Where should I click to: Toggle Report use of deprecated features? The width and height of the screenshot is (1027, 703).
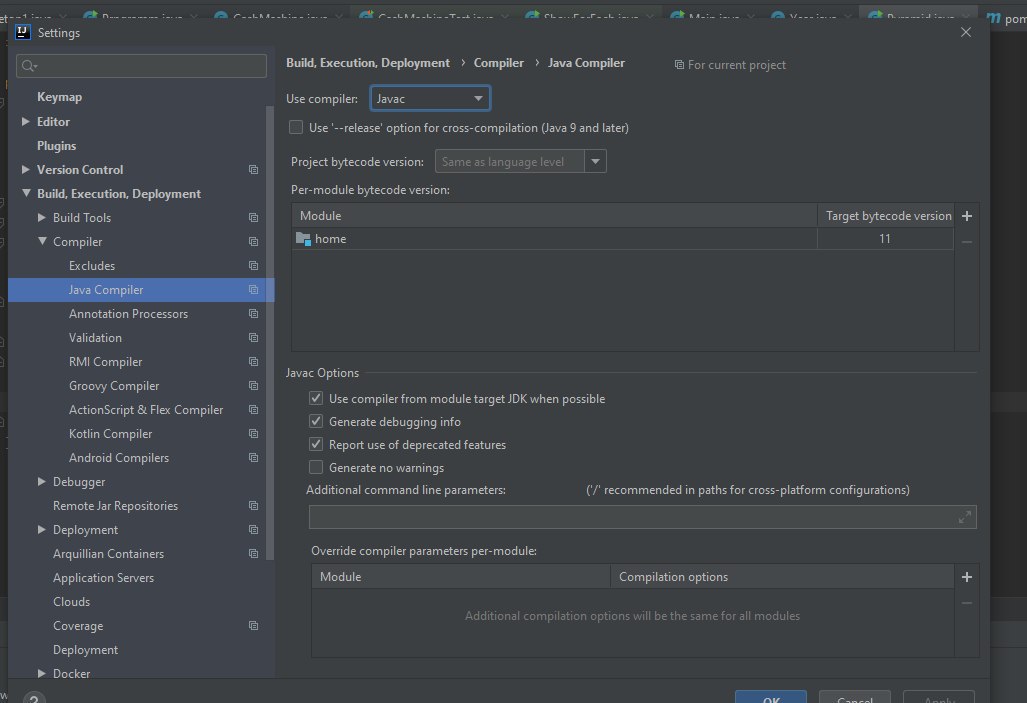click(316, 444)
